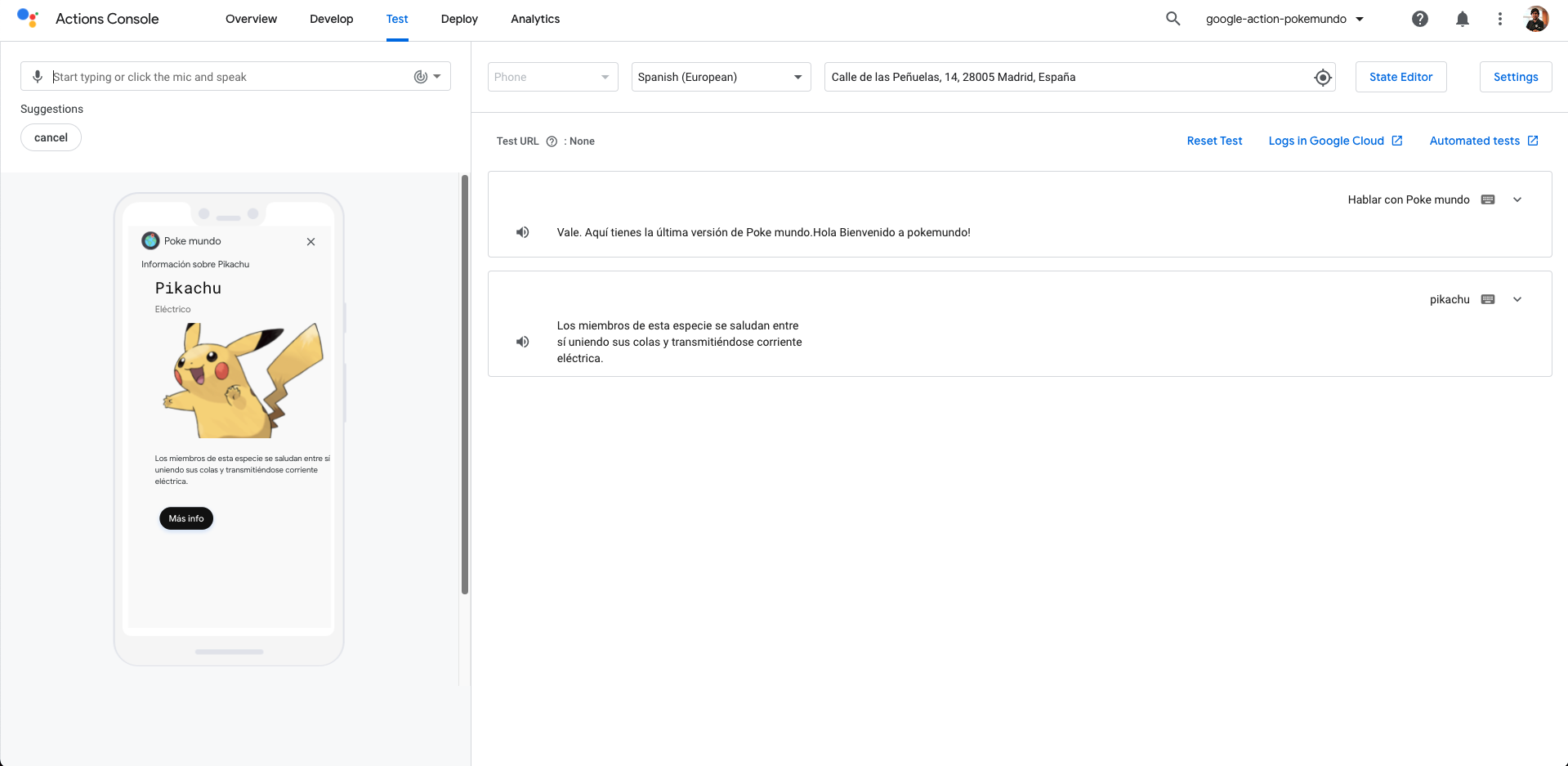
Task: Click keyboard icon beside Hablar con Poke mundo
Action: (x=1488, y=199)
